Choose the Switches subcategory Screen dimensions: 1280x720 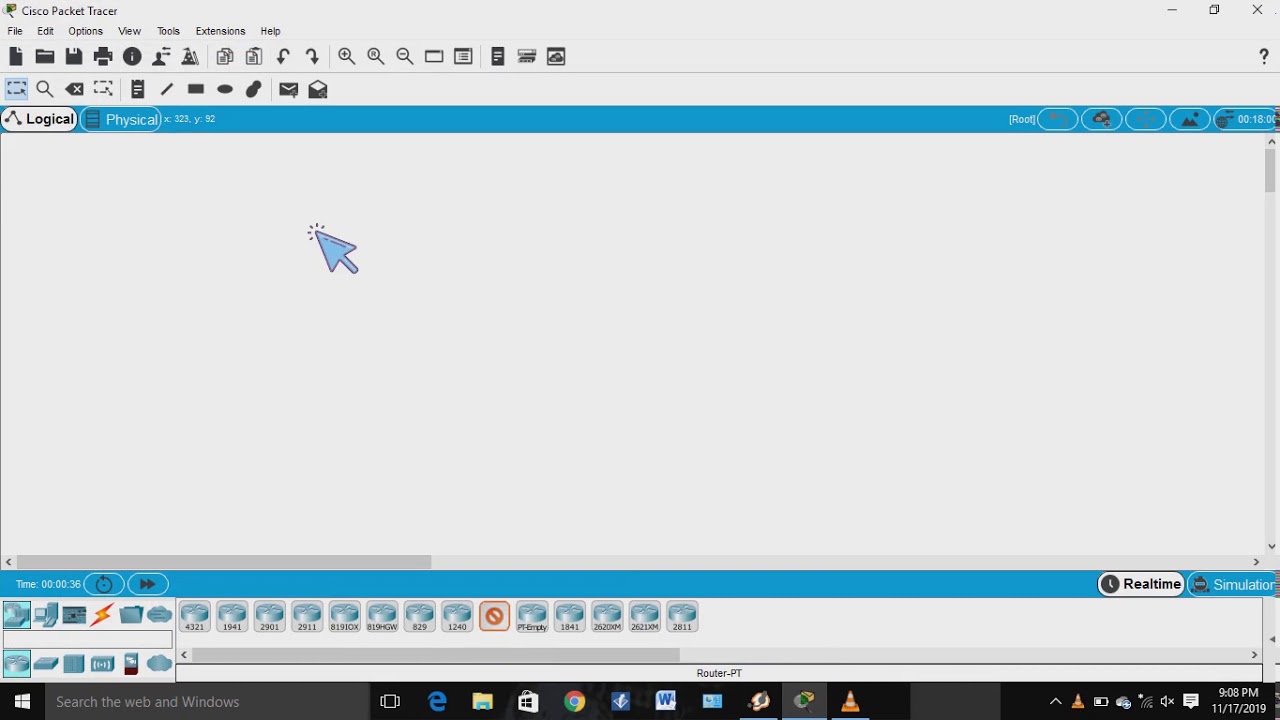[45, 664]
